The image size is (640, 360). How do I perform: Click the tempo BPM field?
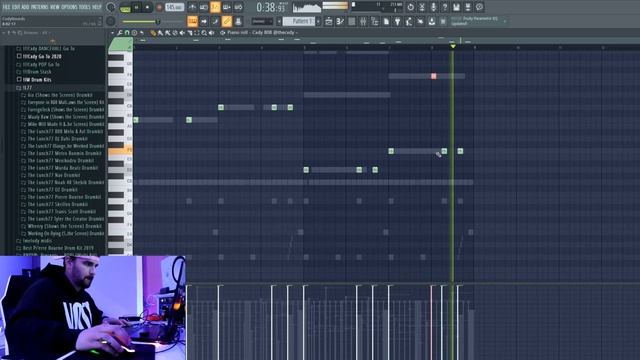tap(174, 7)
